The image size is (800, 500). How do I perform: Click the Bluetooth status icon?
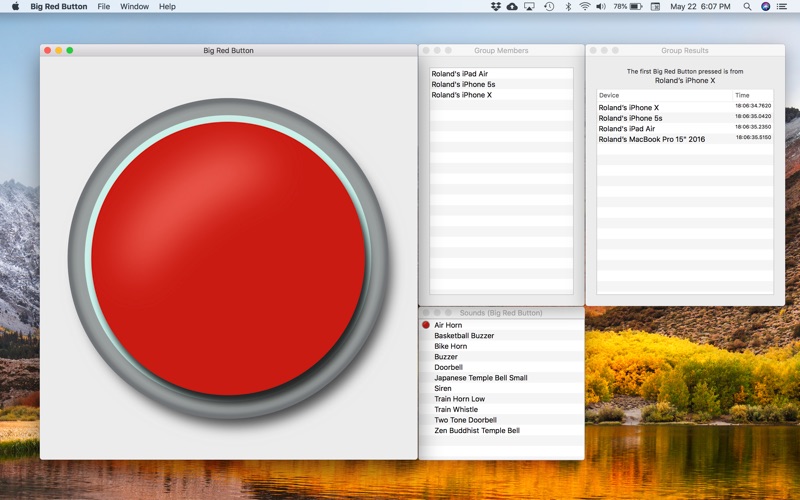coord(568,7)
